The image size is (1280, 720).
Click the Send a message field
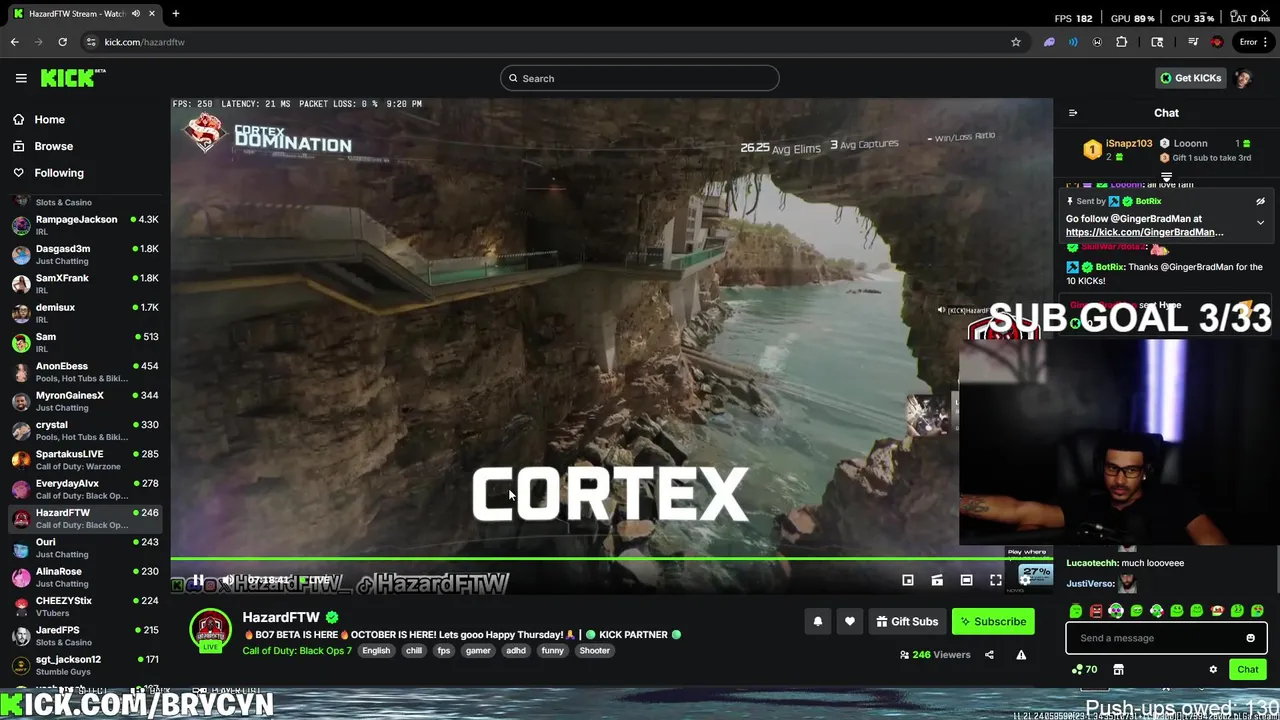point(1166,638)
